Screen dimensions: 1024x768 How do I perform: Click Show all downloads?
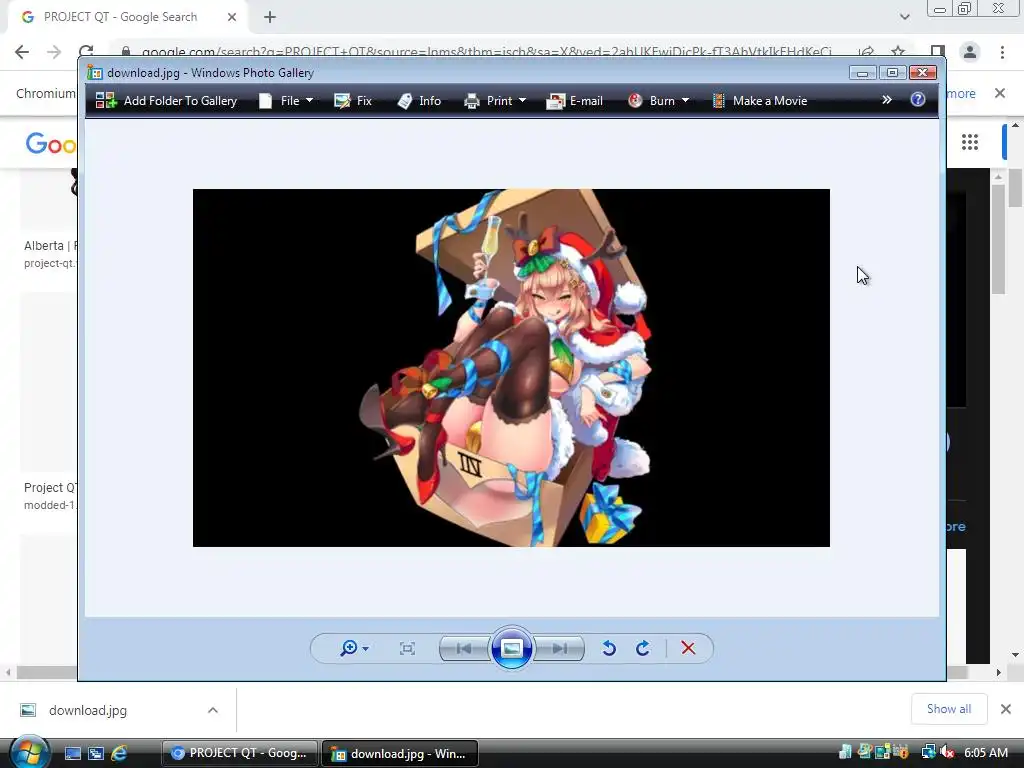[949, 709]
